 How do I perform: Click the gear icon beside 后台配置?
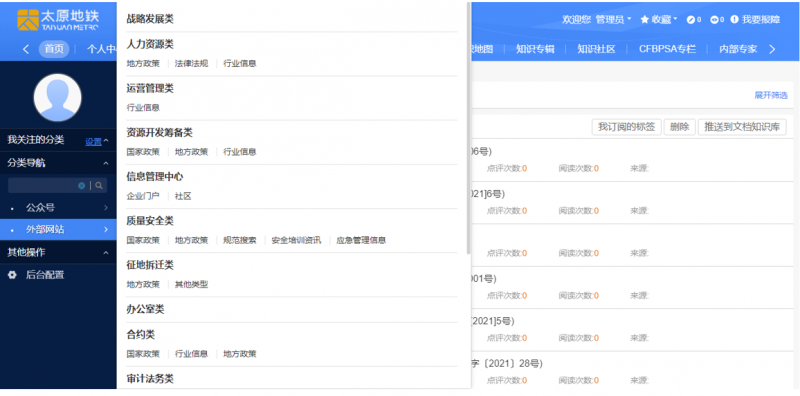[x=12, y=275]
